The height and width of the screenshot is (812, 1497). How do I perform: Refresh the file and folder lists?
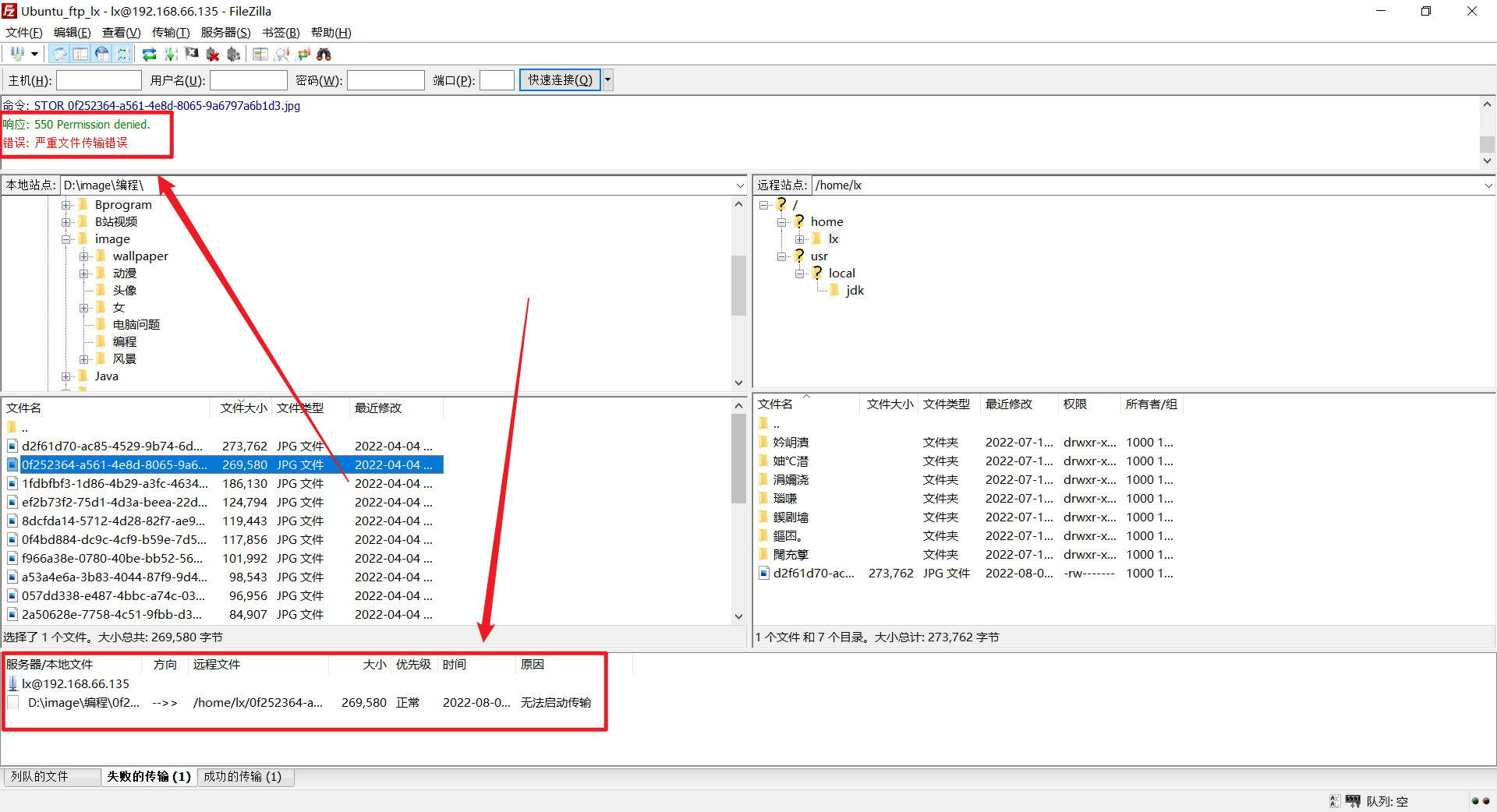click(x=149, y=54)
